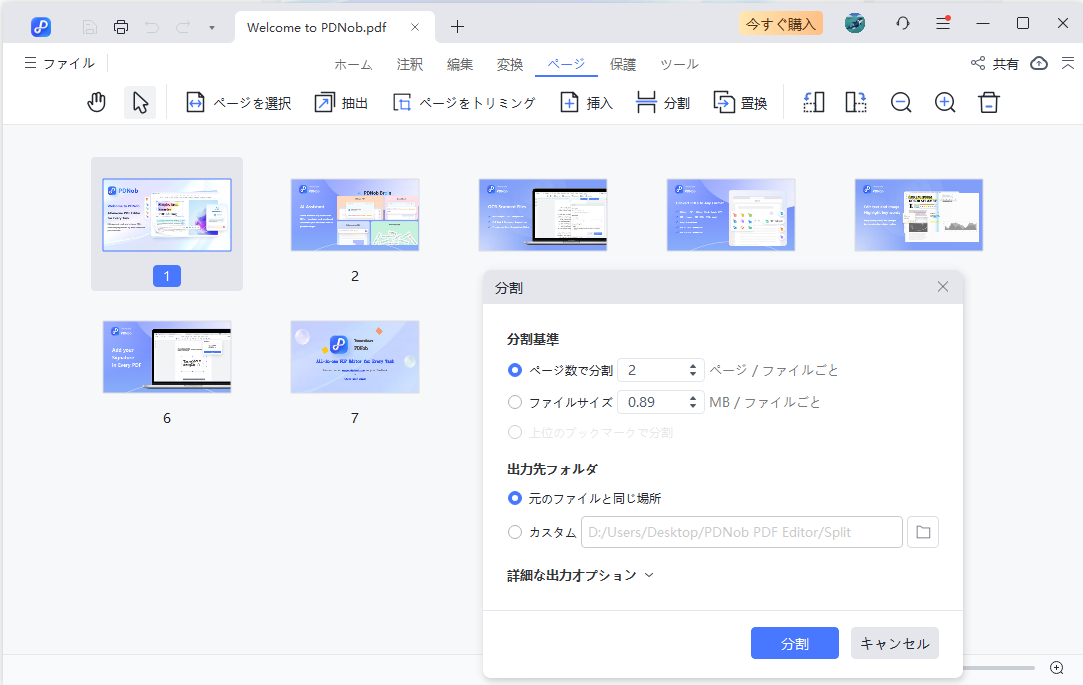Select the hand pan tool
This screenshot has height=685, width=1083.
tap(97, 103)
